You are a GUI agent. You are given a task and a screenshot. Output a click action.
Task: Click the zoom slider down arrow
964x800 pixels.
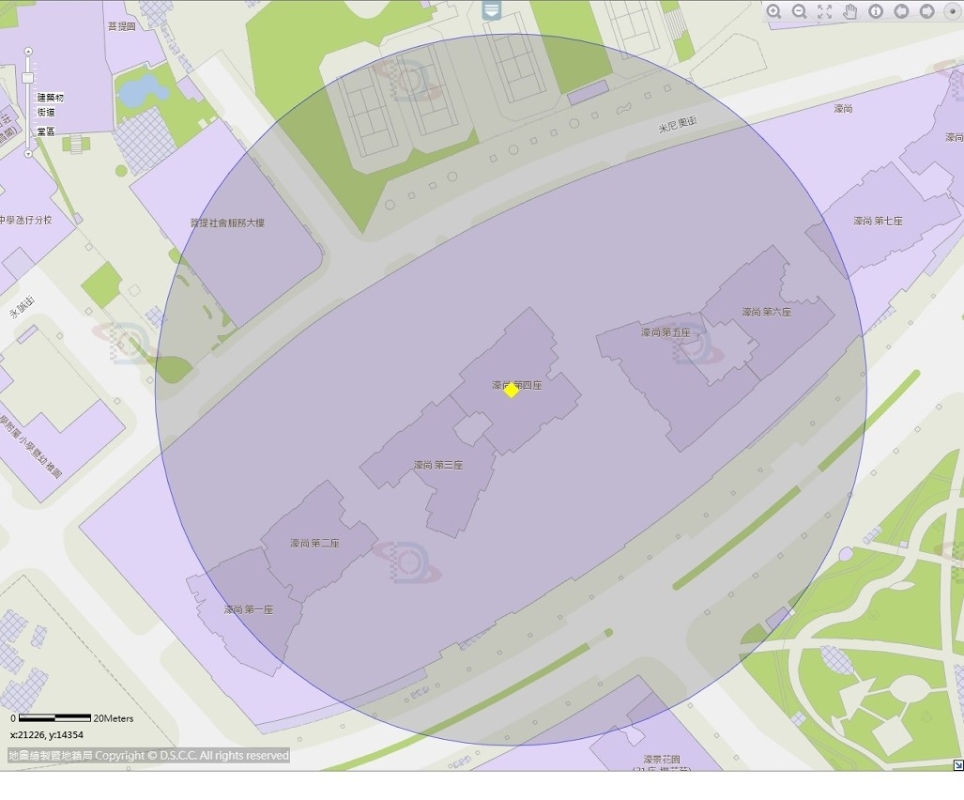[28, 154]
